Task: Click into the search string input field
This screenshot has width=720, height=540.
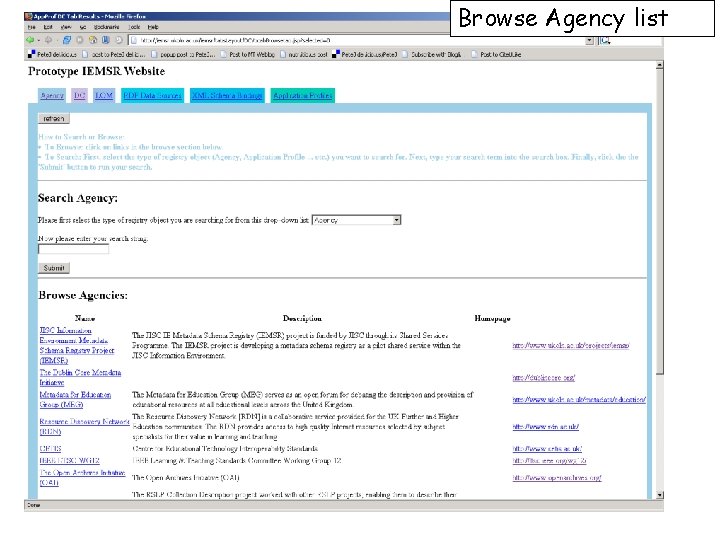Action: 73,249
